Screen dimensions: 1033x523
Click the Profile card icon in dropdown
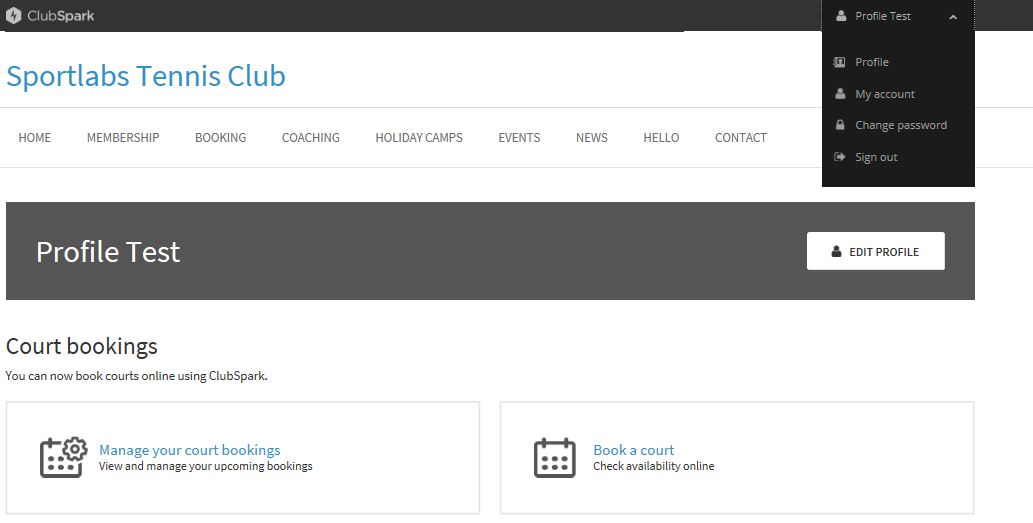point(840,62)
